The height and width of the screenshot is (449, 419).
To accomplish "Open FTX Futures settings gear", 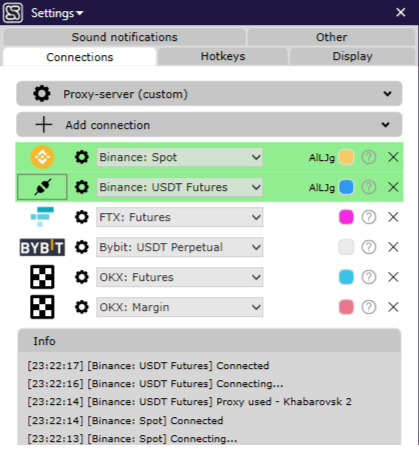I will tap(82, 217).
